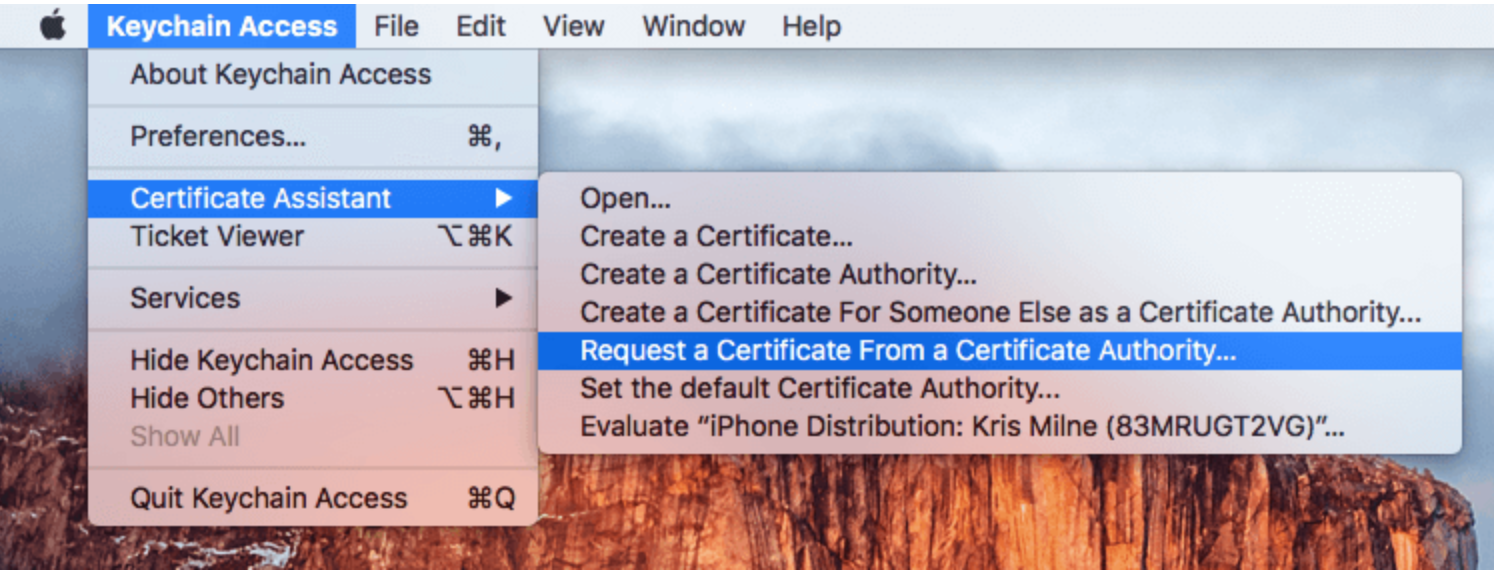Viewport: 1494px width, 570px height.
Task: Select Evaluate iPhone Distribution: Kris Milne
Action: coord(1000,427)
